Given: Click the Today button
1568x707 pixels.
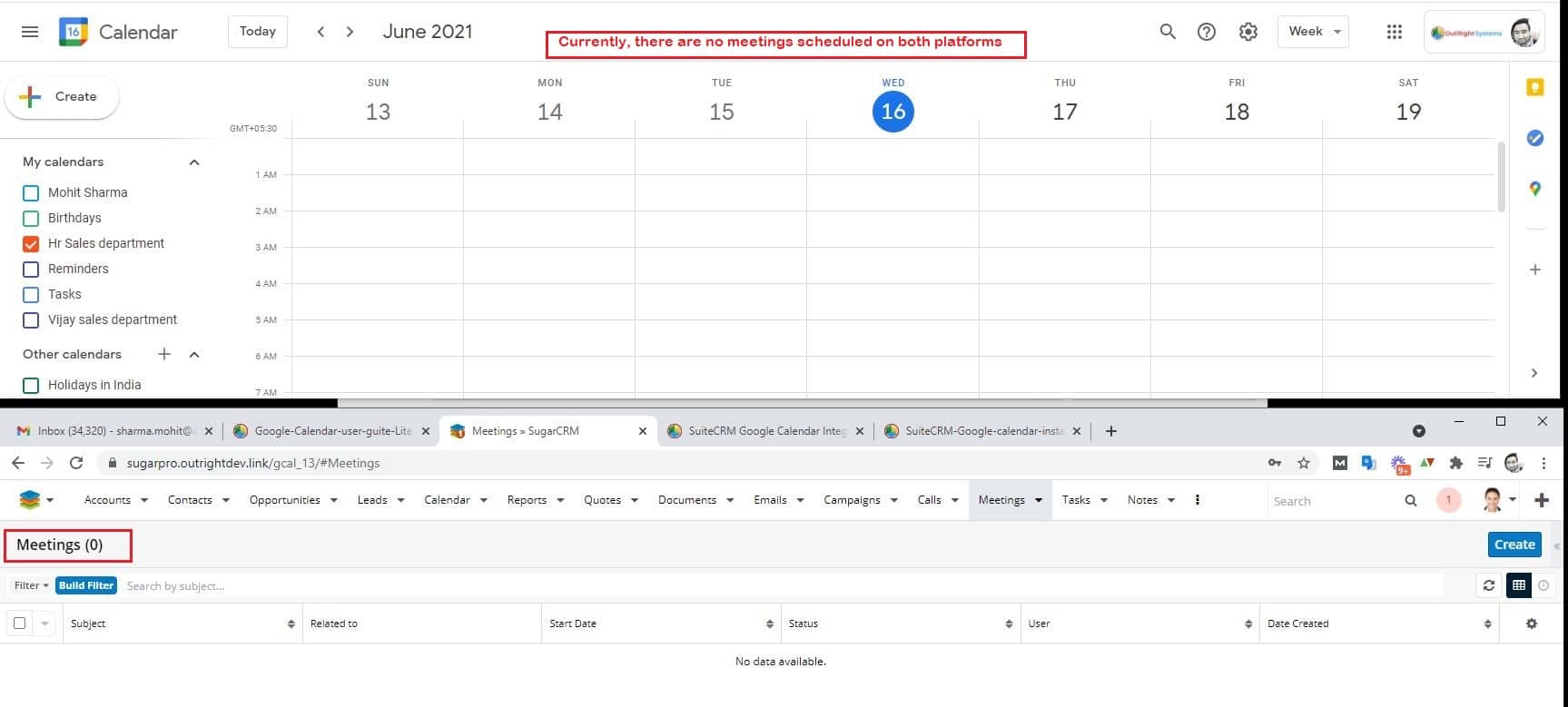Looking at the screenshot, I should [x=258, y=32].
